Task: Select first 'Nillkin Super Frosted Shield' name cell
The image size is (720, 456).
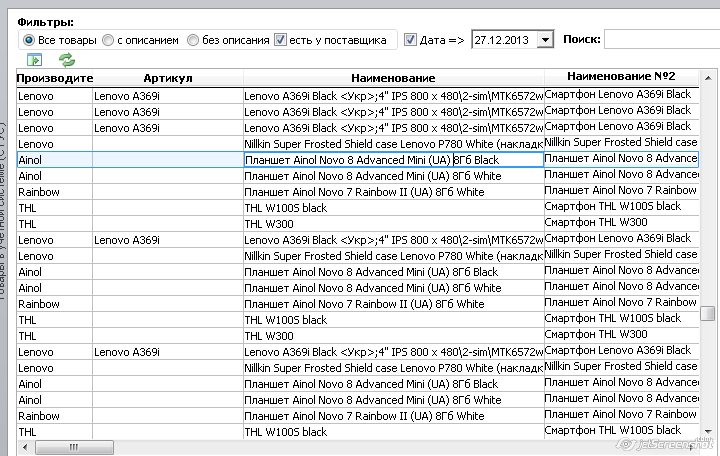Action: pos(394,144)
